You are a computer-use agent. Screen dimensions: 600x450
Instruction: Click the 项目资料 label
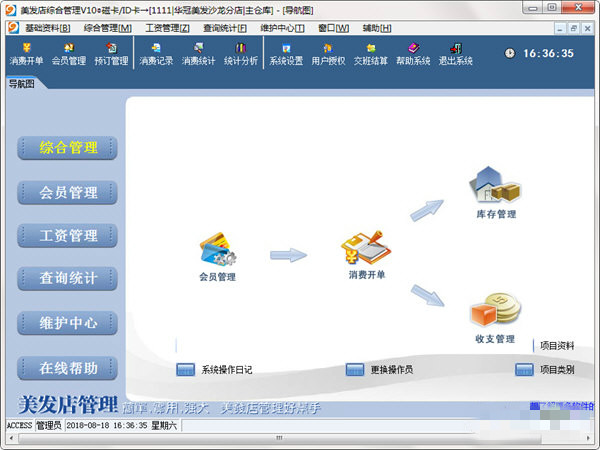tap(557, 346)
